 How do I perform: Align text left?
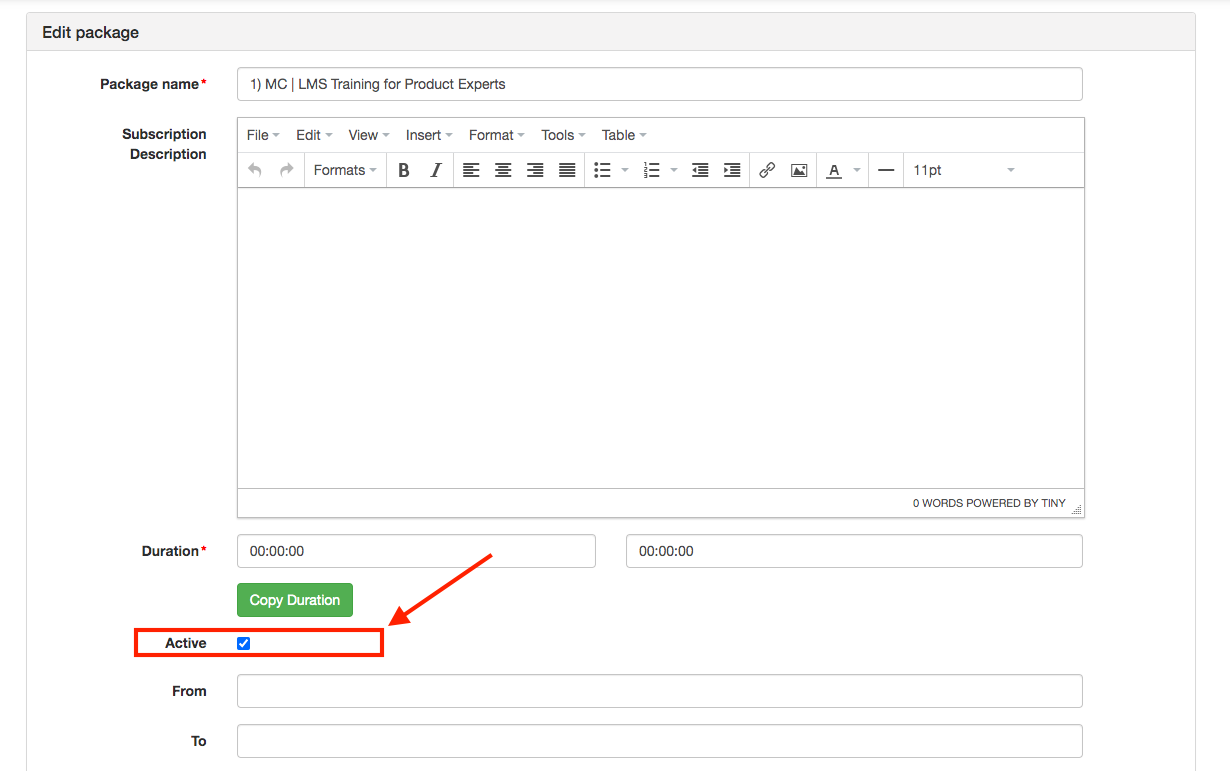pyautogui.click(x=471, y=170)
